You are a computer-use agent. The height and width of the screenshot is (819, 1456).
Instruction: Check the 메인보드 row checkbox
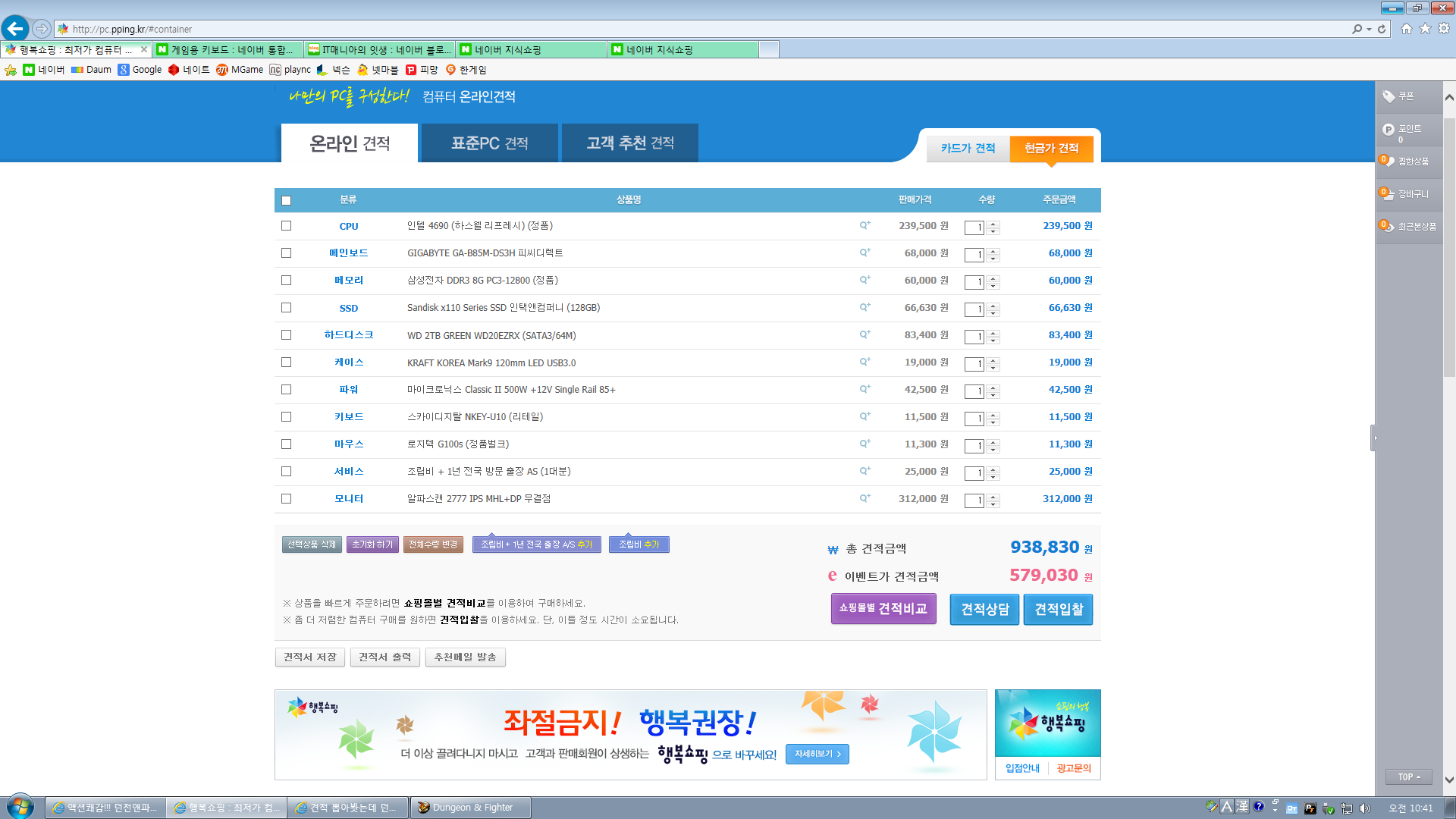pyautogui.click(x=286, y=253)
